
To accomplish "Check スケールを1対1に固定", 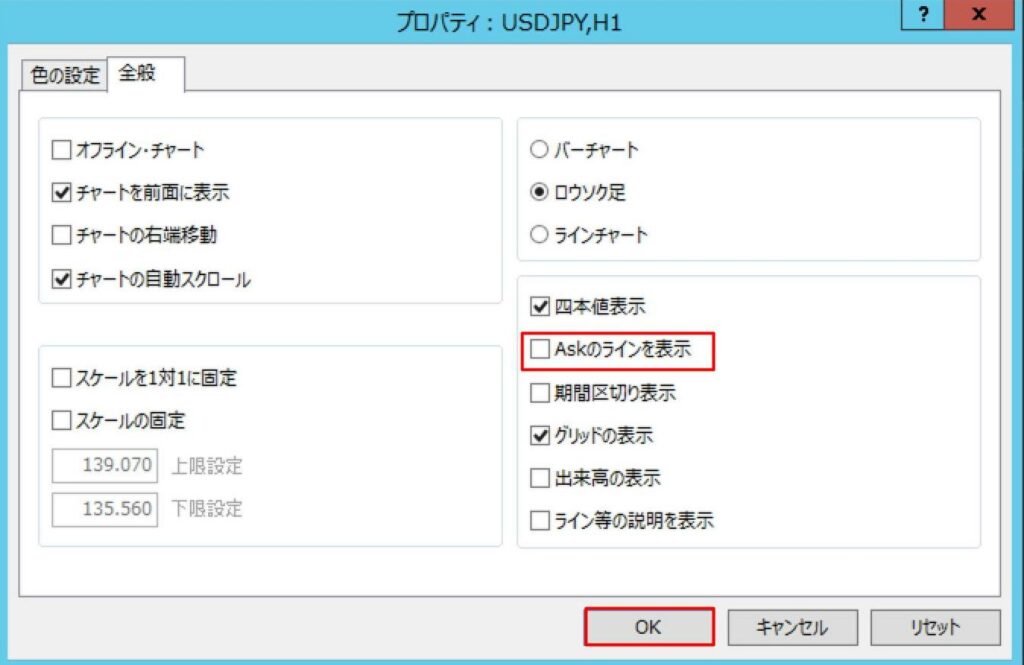I will [62, 379].
